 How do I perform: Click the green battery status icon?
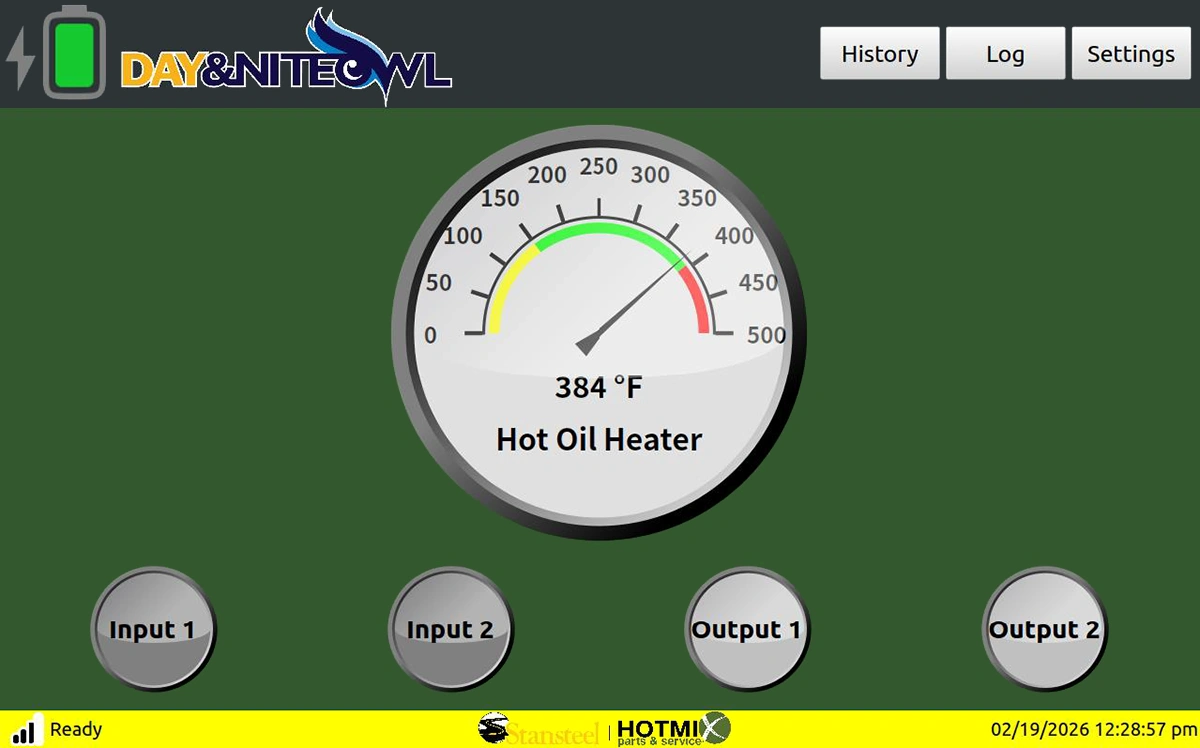coord(74,52)
